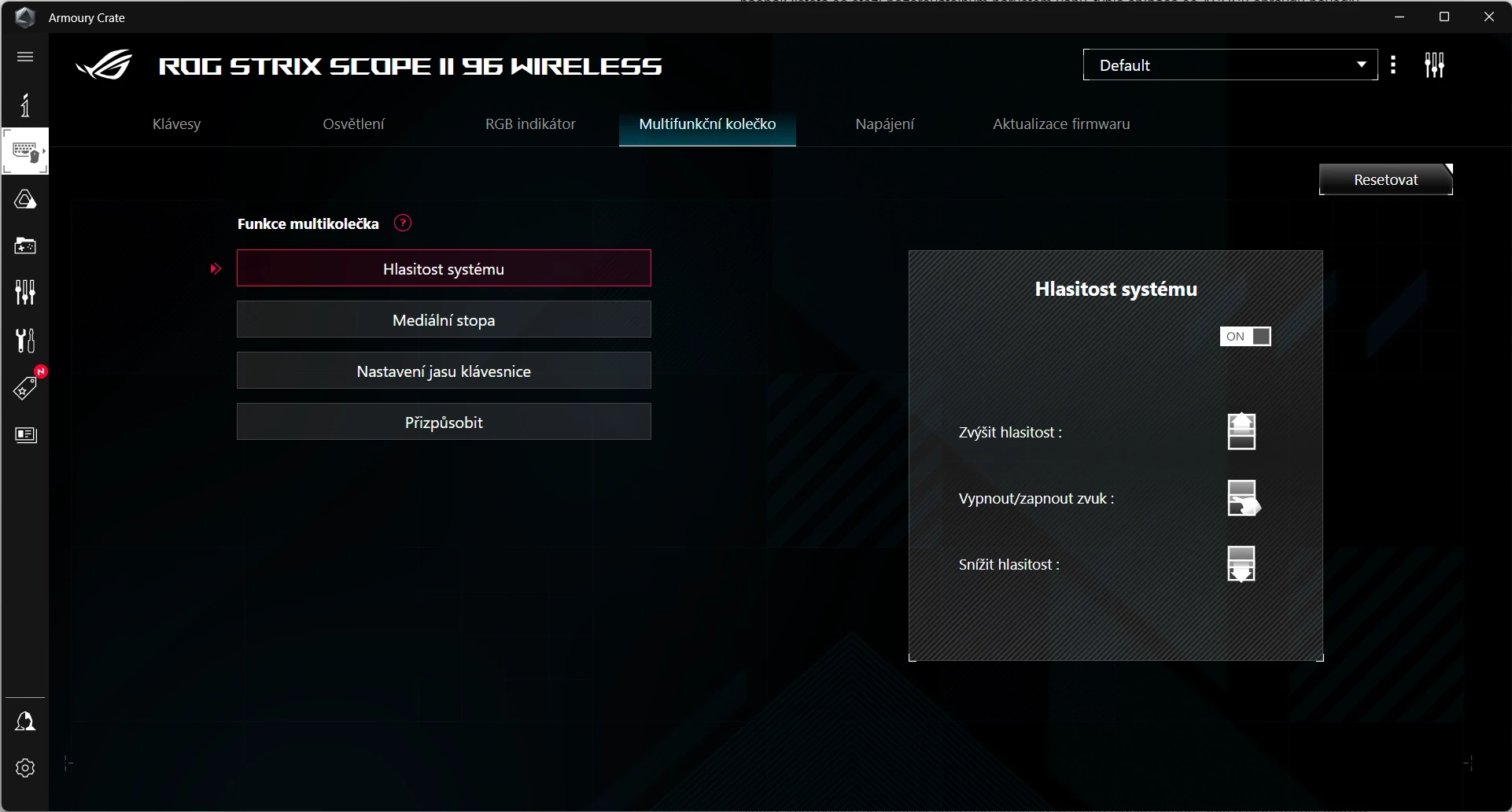Screen dimensions: 1512x812
Task: Select the Mediální stopa function
Action: click(x=444, y=319)
